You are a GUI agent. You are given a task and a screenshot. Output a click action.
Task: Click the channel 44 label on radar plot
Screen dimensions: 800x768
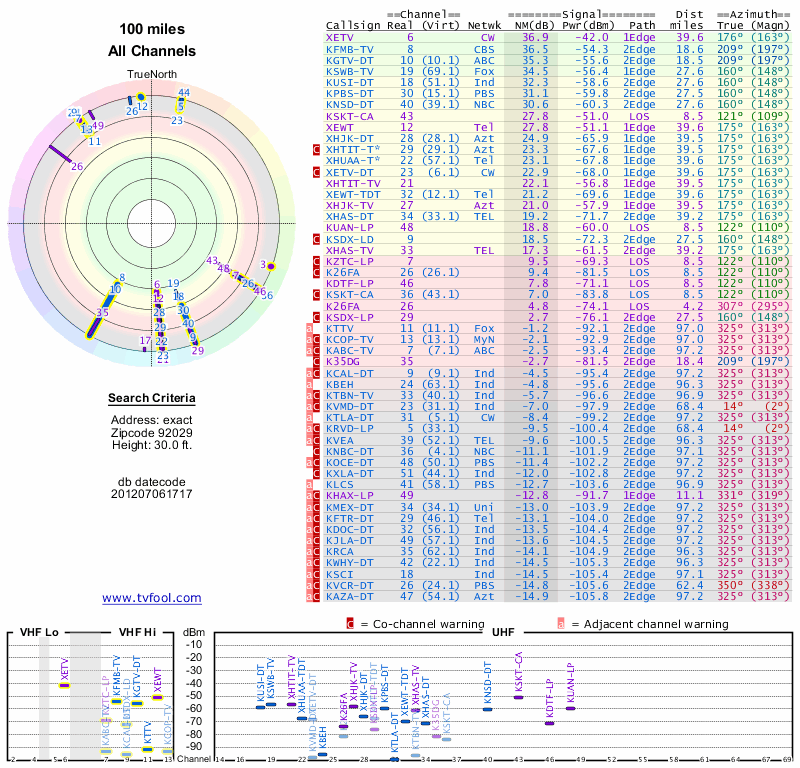click(184, 92)
